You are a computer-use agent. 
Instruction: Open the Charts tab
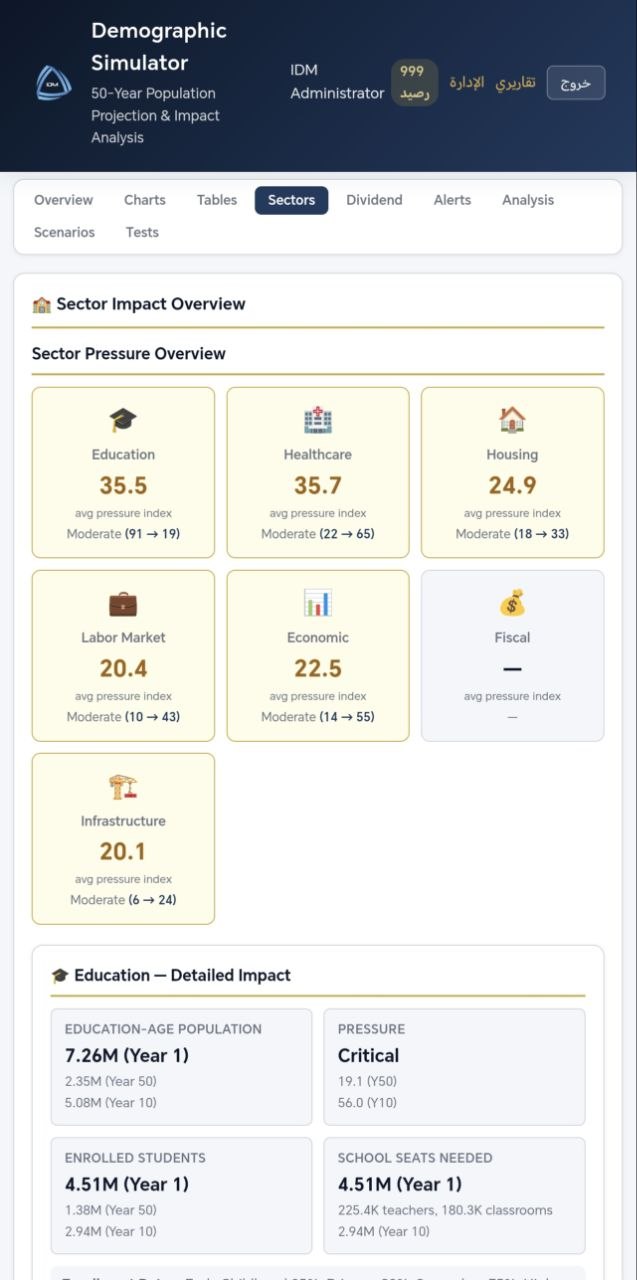coord(145,200)
